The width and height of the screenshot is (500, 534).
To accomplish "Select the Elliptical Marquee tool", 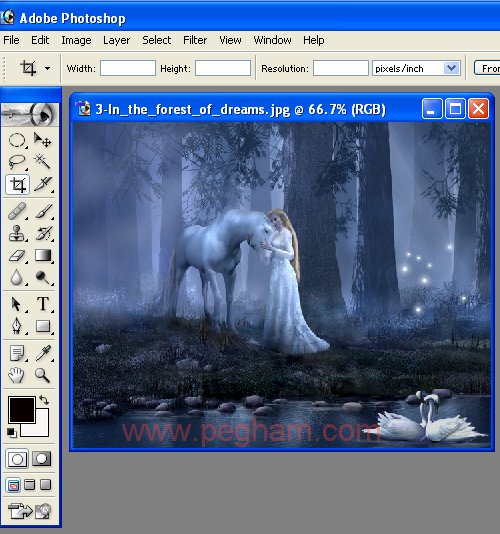I will pyautogui.click(x=17, y=140).
